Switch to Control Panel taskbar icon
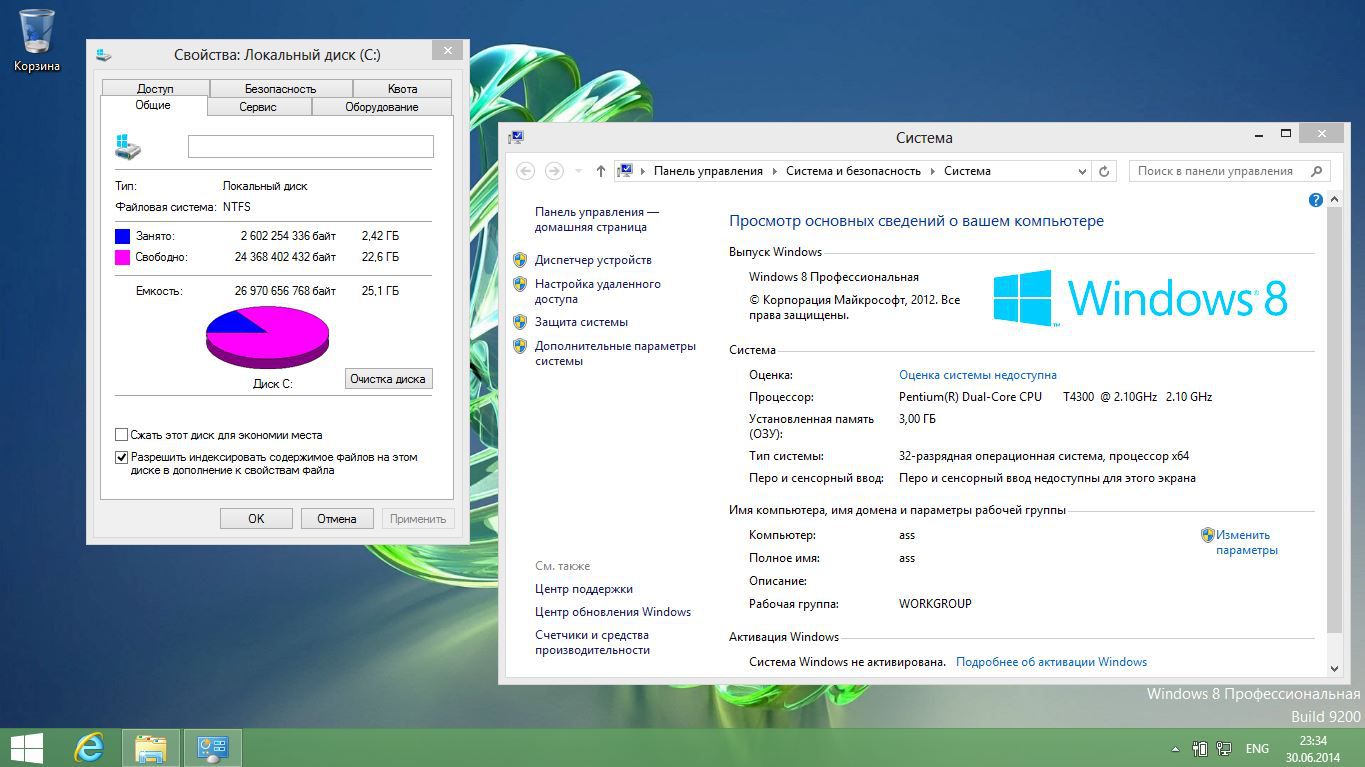The height and width of the screenshot is (767, 1365). tap(213, 748)
